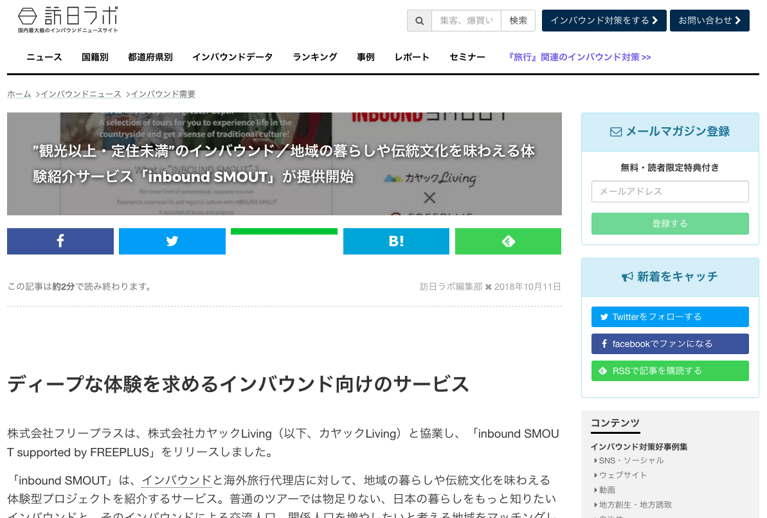The image size is (767, 518).
Task: Expand 地方創生・地方誘致 sidebar item
Action: tap(634, 504)
